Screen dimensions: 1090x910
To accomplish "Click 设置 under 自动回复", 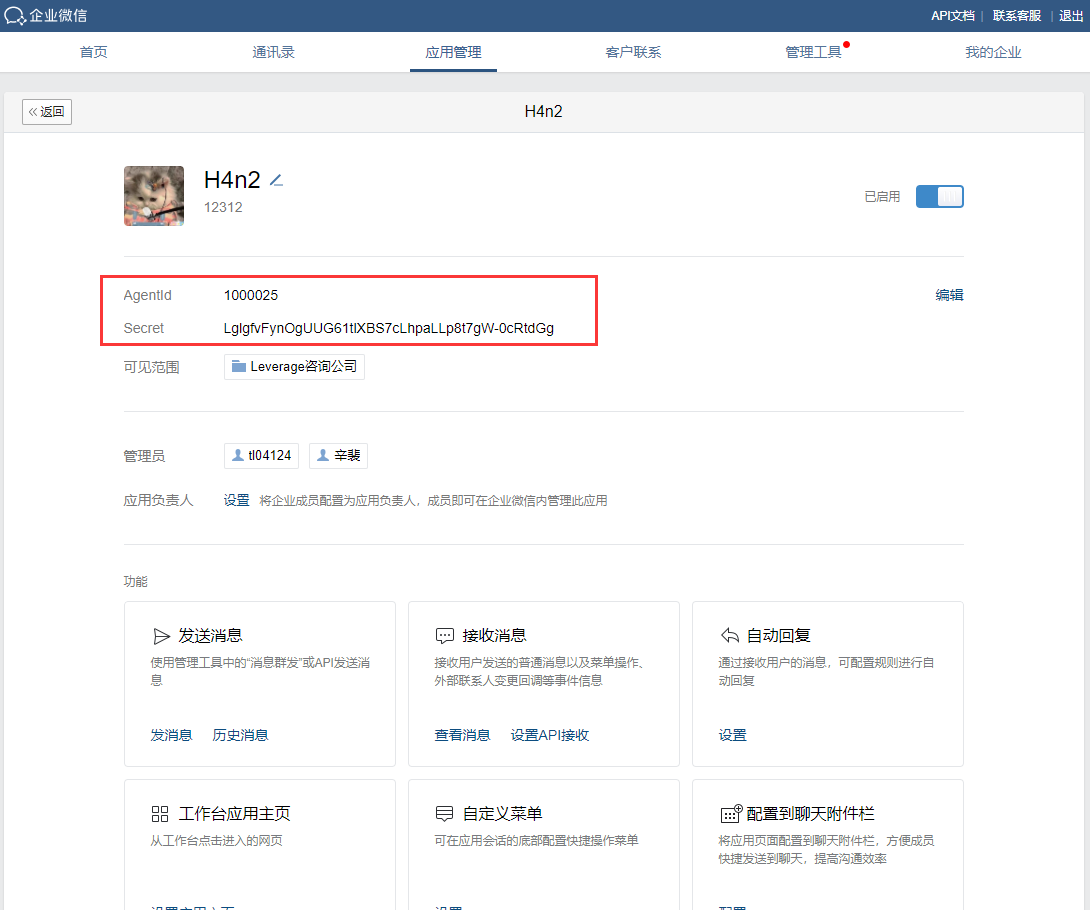I will pos(733,736).
